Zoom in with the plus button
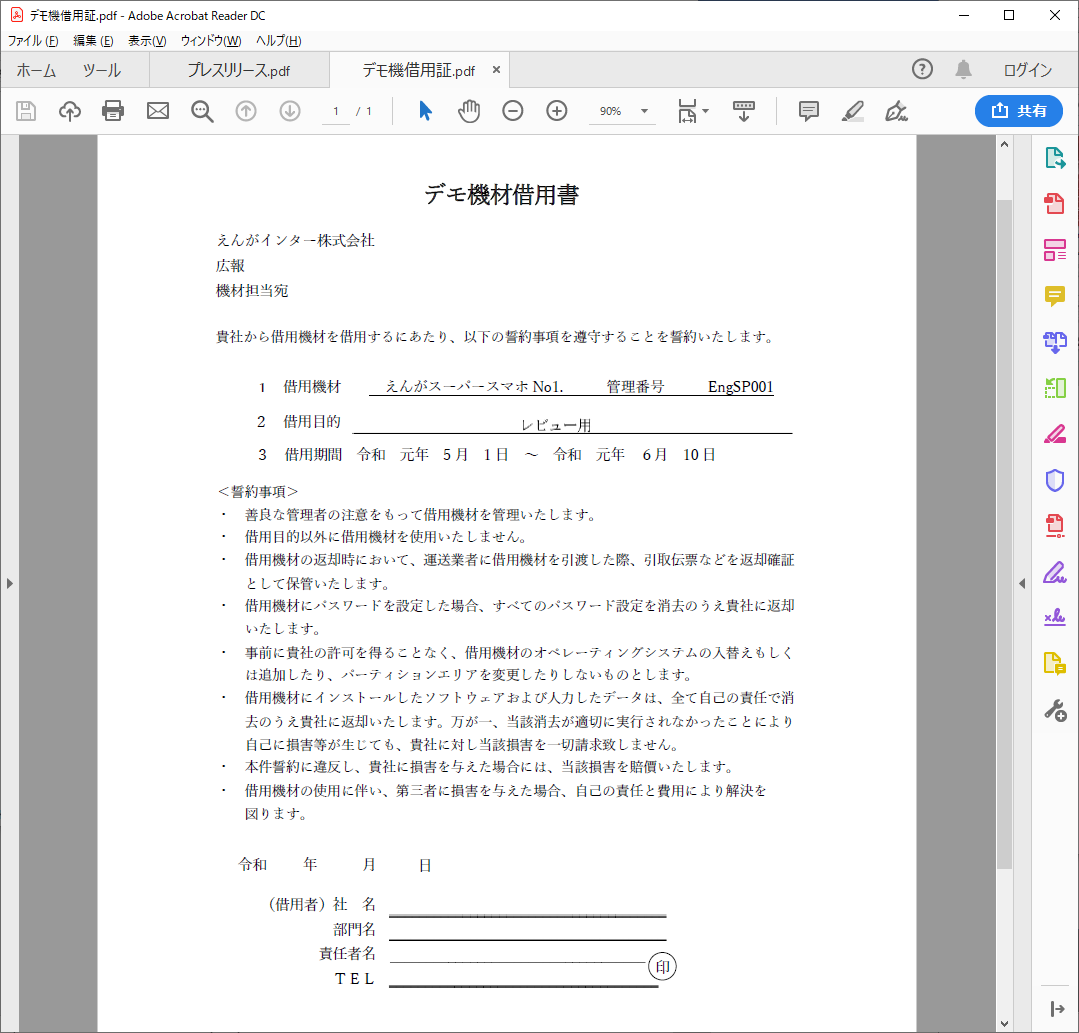The height and width of the screenshot is (1033, 1079). 557,111
